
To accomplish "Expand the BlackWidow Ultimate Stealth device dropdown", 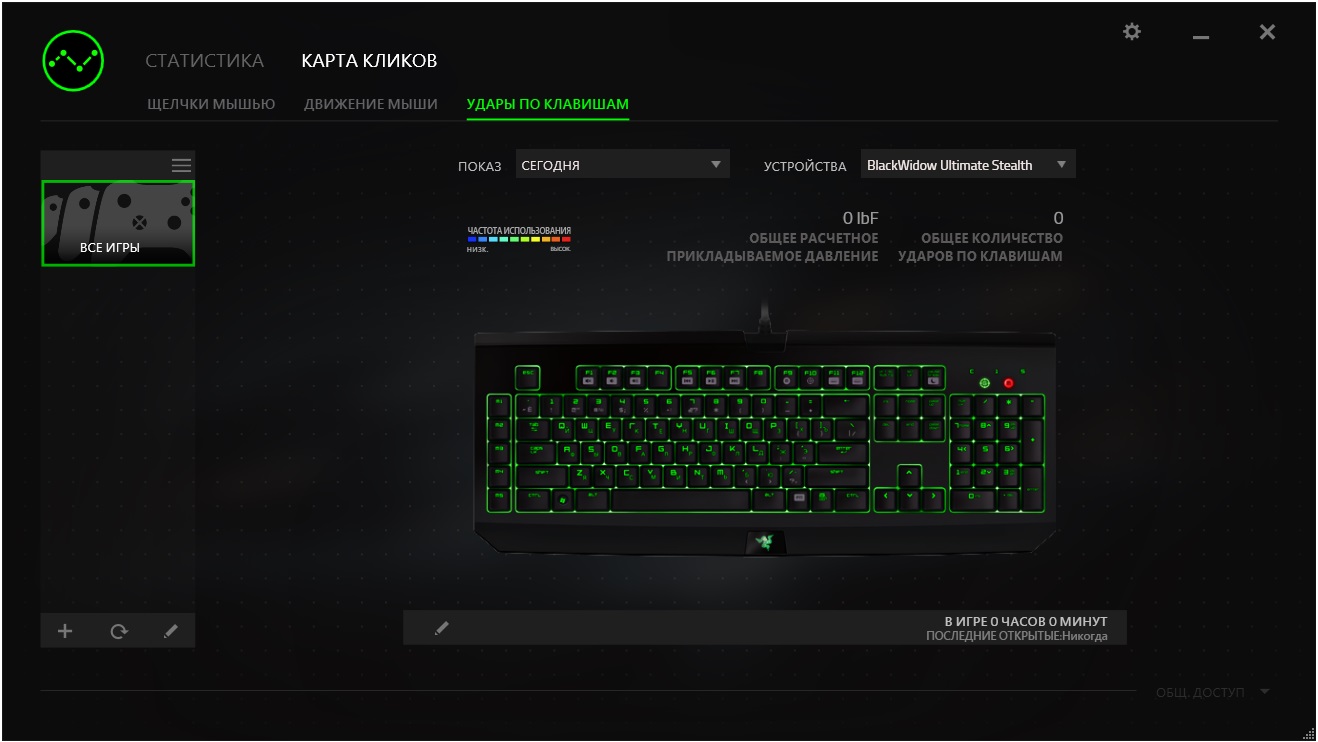I will [x=968, y=165].
